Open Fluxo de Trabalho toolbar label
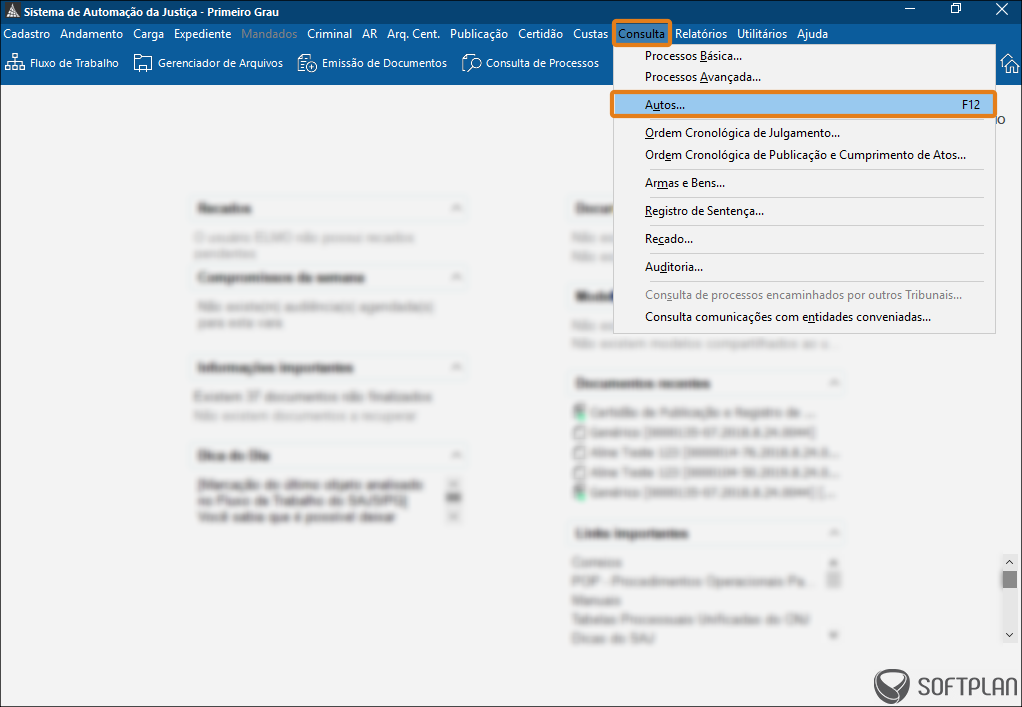Viewport: 1022px width, 707px height. pyautogui.click(x=74, y=63)
